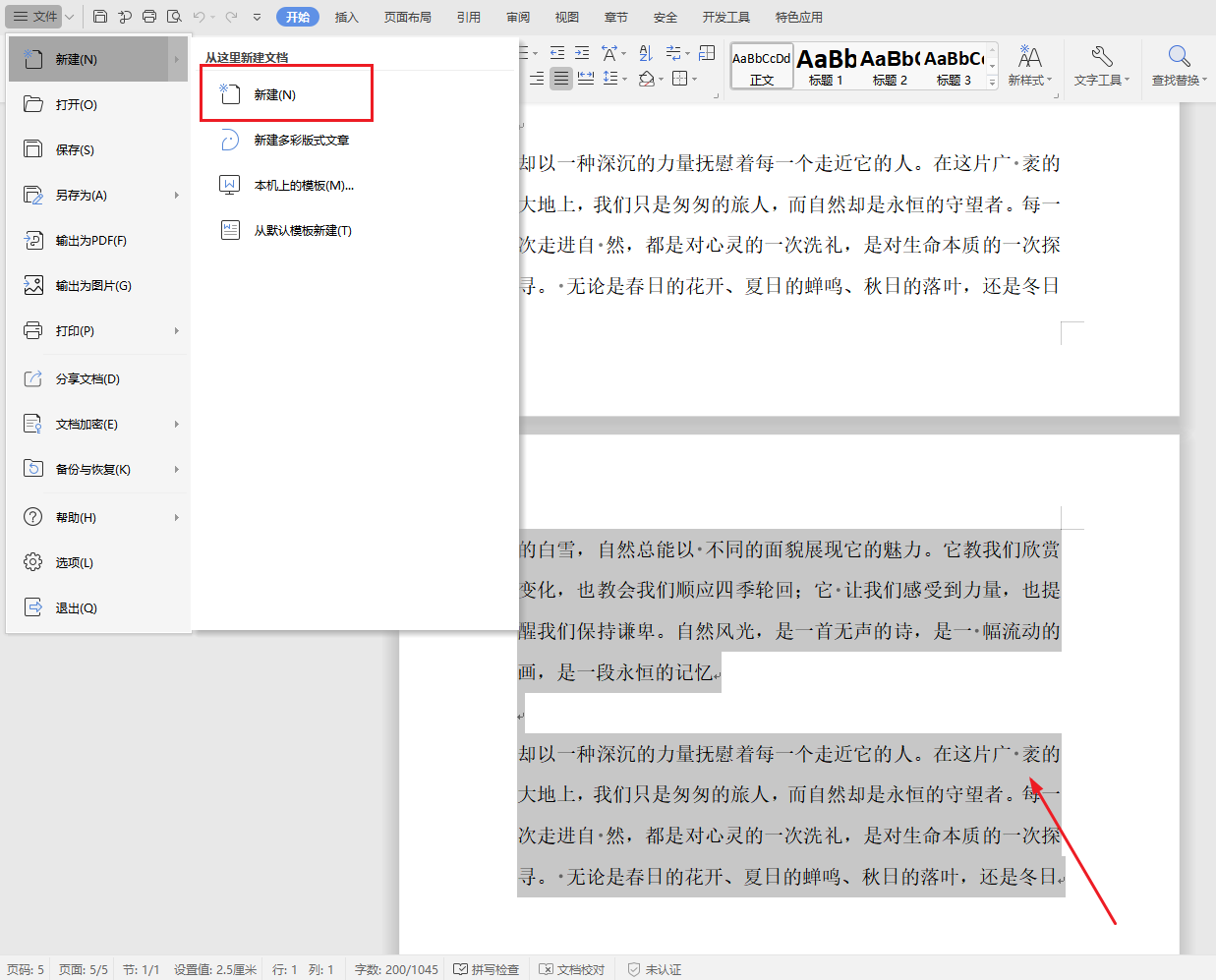Toggle distributed justify alignment
This screenshot has height=980, width=1216.
pos(586,79)
